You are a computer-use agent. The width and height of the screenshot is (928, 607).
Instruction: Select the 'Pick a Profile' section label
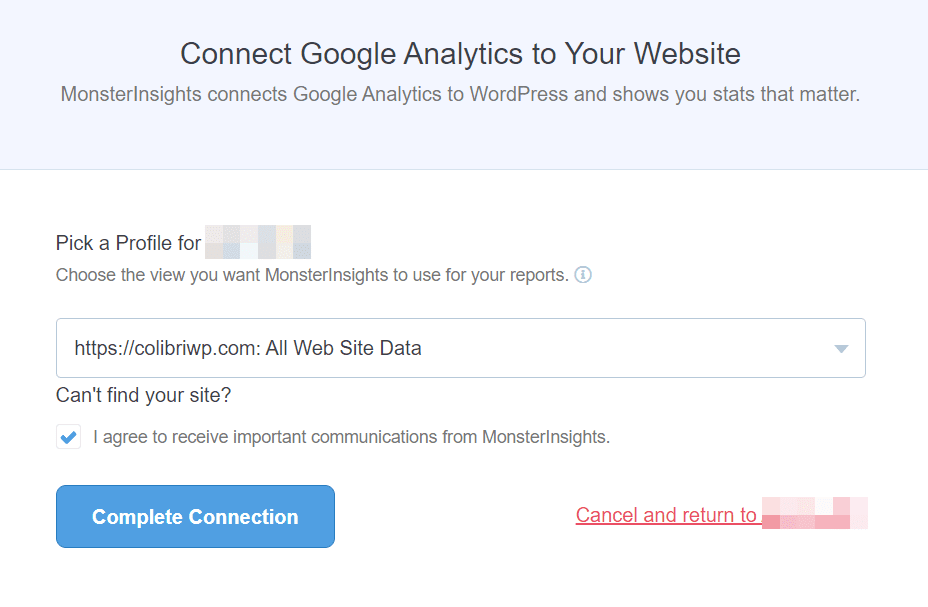point(129,242)
